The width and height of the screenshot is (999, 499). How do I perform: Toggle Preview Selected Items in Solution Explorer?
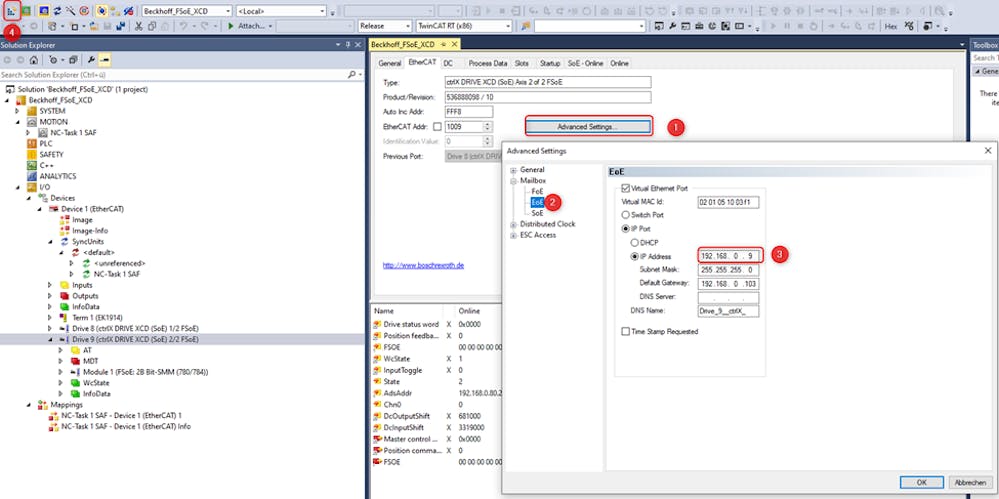(104, 60)
